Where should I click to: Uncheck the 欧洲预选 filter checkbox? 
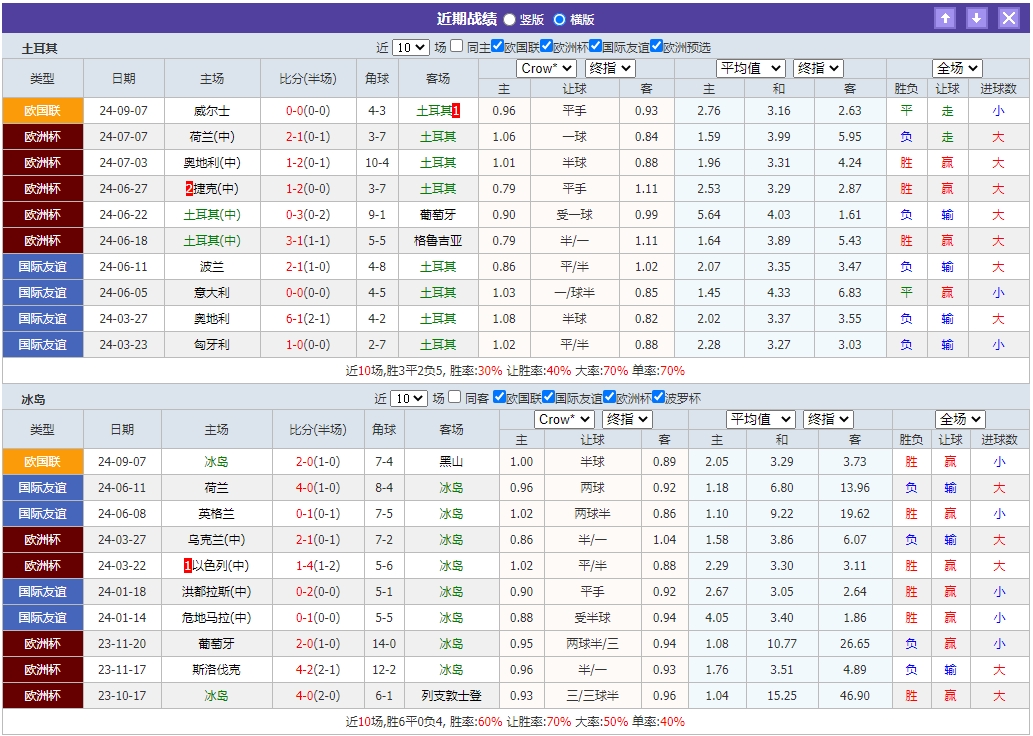656,44
